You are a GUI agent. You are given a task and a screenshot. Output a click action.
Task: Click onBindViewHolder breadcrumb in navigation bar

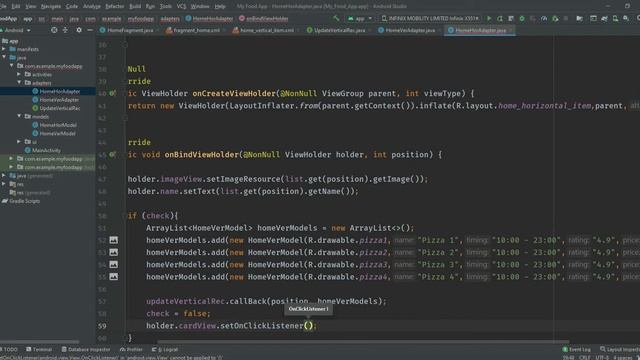pos(263,19)
